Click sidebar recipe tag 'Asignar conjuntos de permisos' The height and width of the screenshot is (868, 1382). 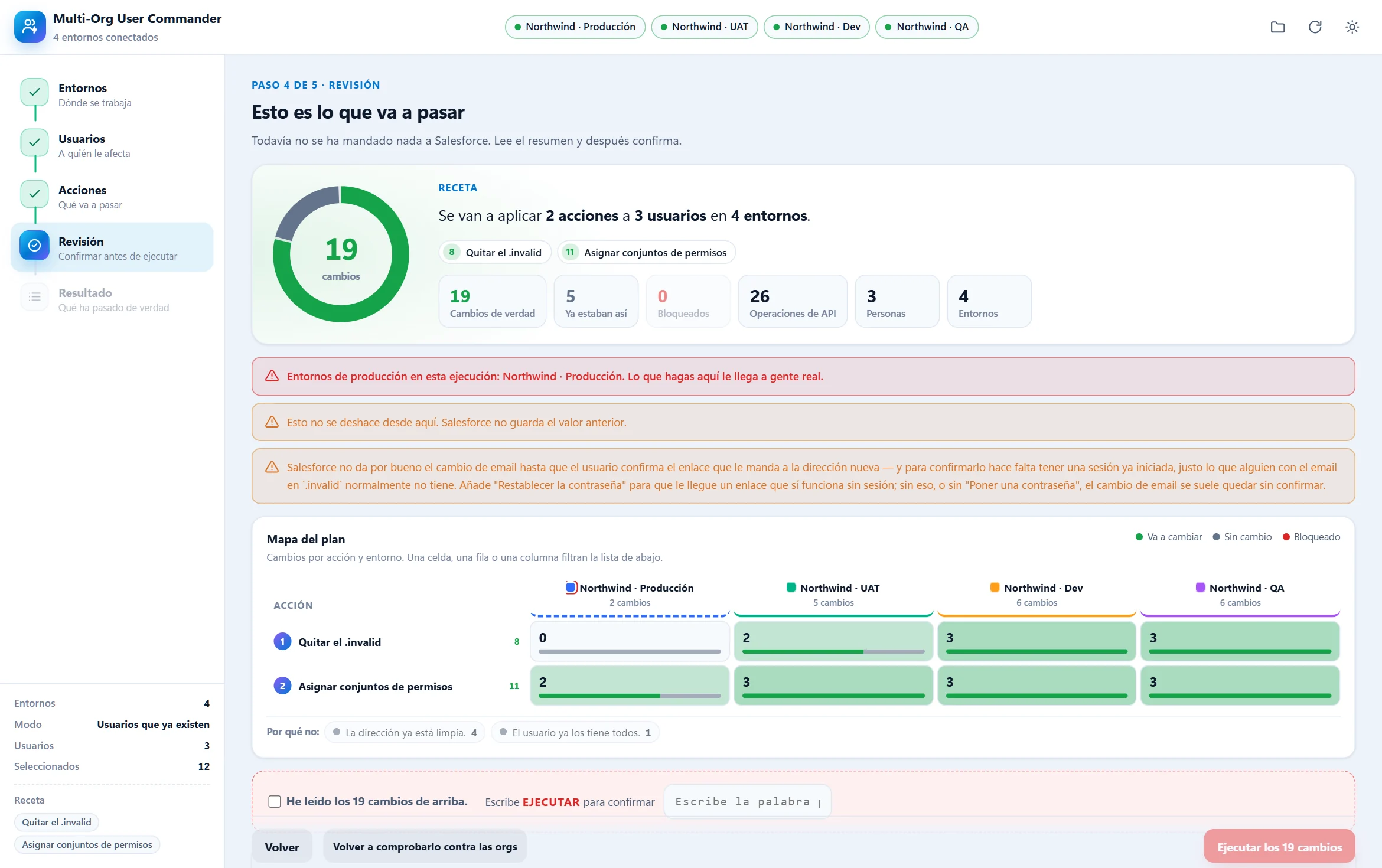(87, 844)
